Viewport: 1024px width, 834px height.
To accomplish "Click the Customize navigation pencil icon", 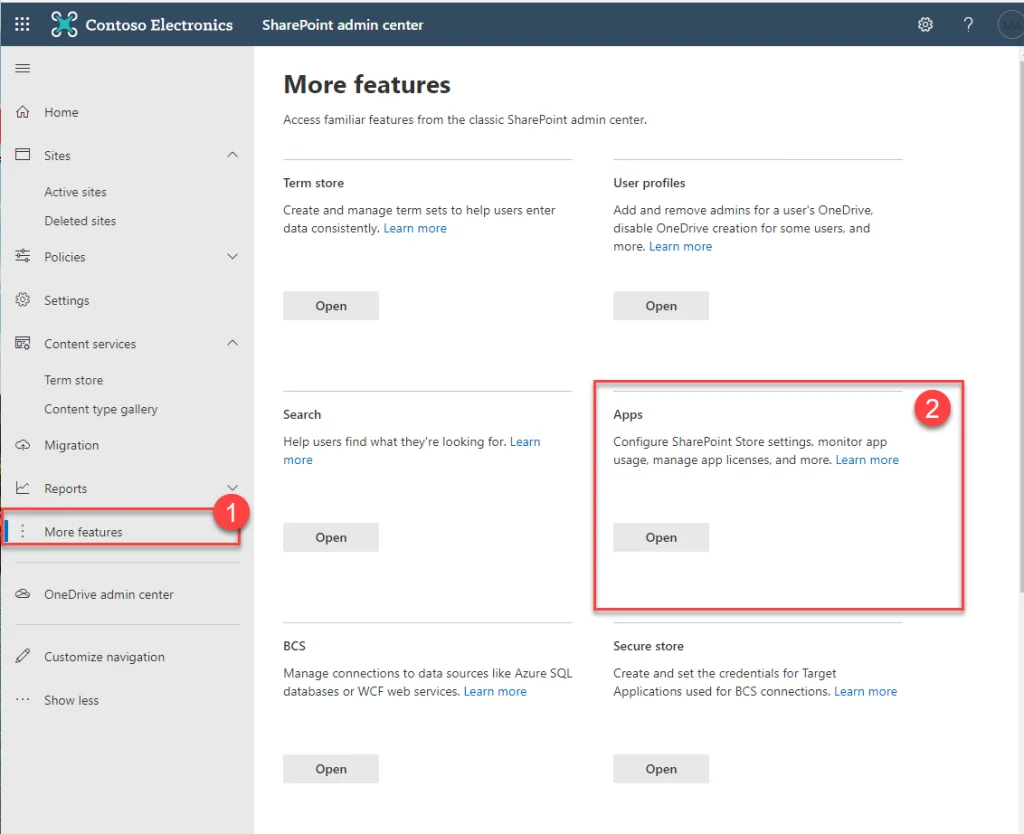I will (23, 656).
